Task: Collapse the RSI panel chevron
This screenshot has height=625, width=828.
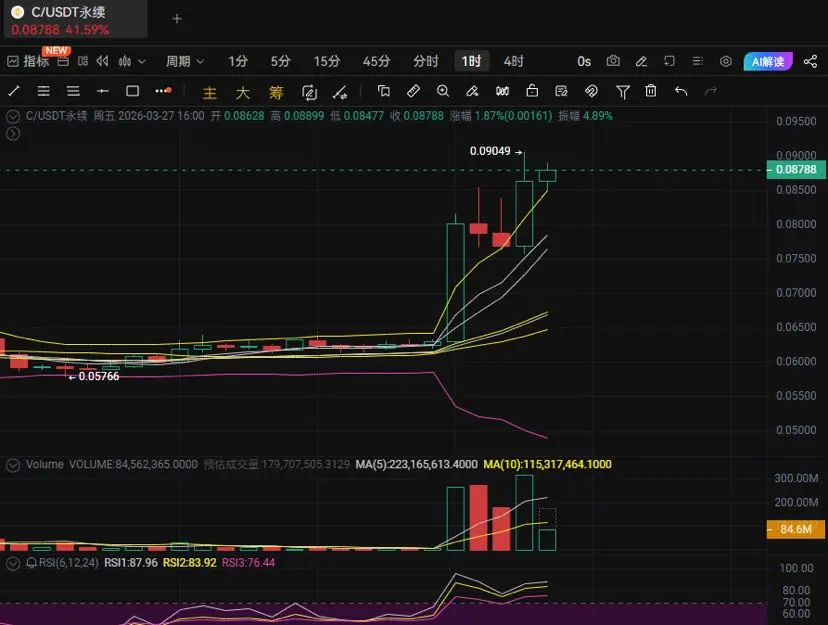Action: click(x=13, y=563)
